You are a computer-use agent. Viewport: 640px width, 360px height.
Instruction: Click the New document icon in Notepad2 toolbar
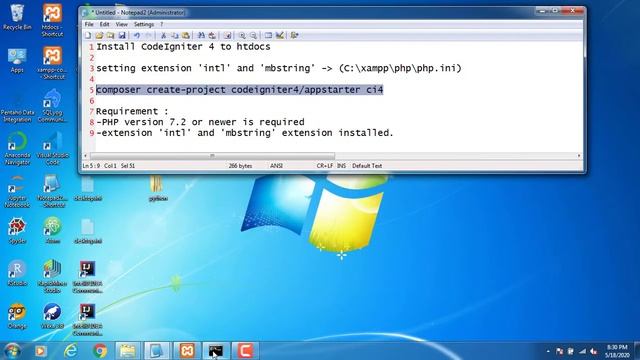pyautogui.click(x=88, y=36)
